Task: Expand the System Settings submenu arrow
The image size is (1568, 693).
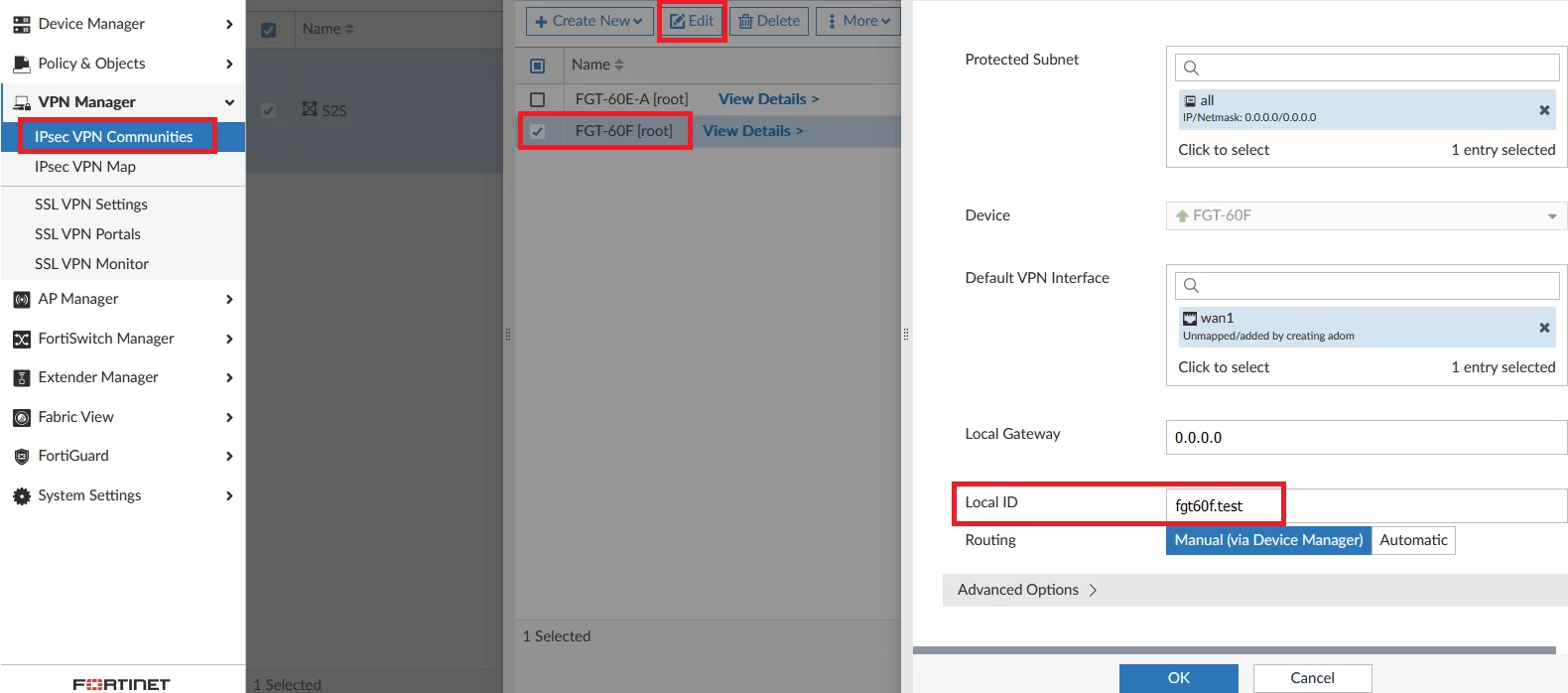Action: 229,495
